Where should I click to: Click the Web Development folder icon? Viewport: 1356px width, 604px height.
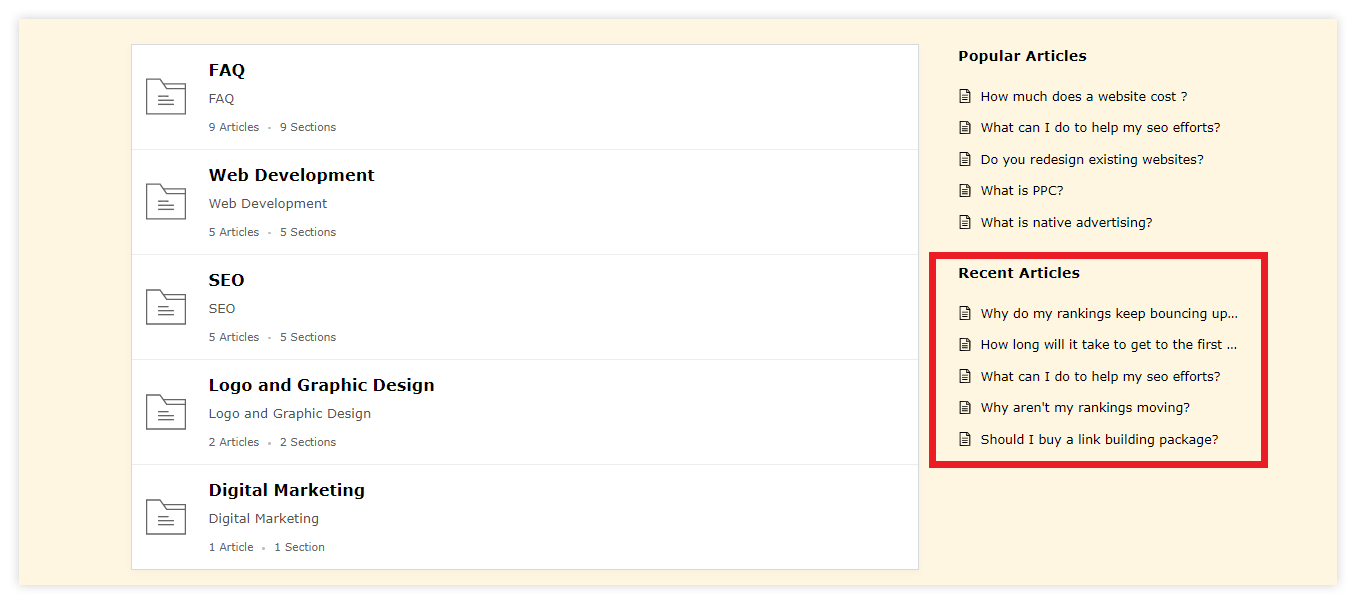pyautogui.click(x=166, y=202)
